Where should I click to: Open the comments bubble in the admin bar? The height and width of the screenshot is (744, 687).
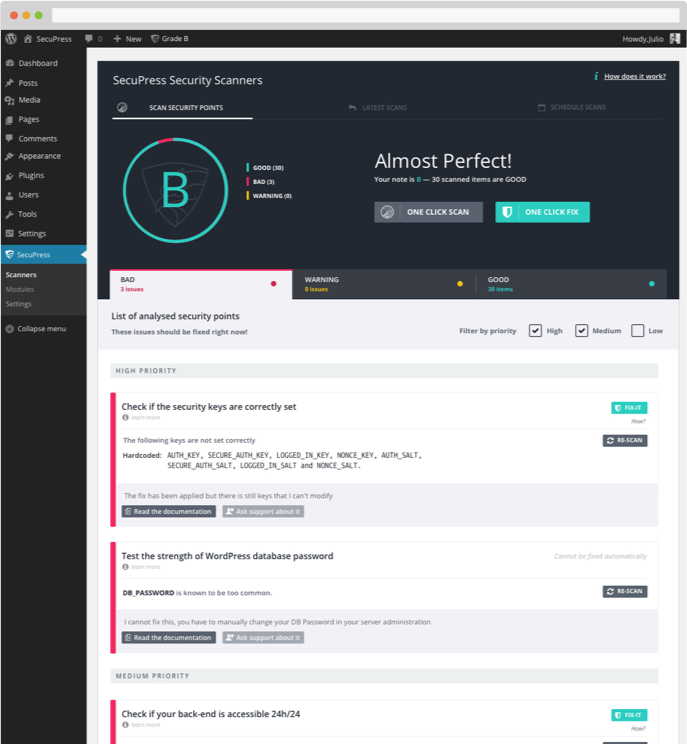(x=89, y=39)
